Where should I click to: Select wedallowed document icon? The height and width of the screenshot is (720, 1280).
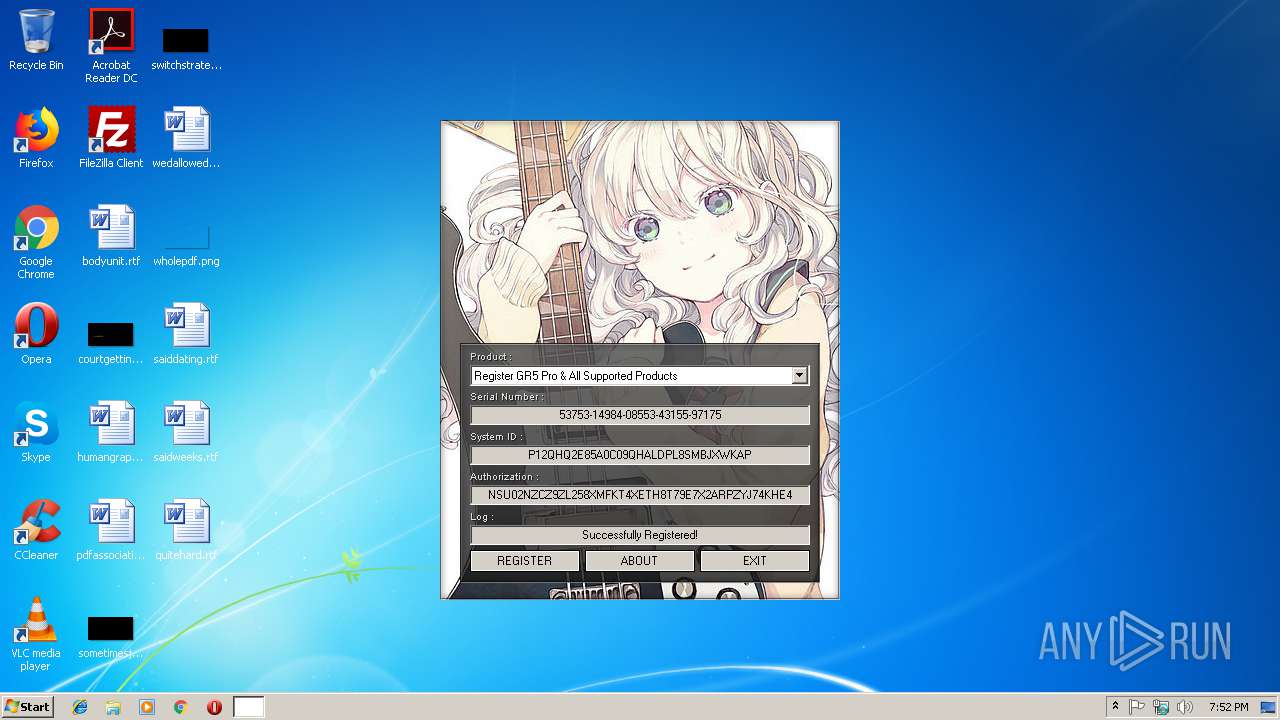click(186, 138)
